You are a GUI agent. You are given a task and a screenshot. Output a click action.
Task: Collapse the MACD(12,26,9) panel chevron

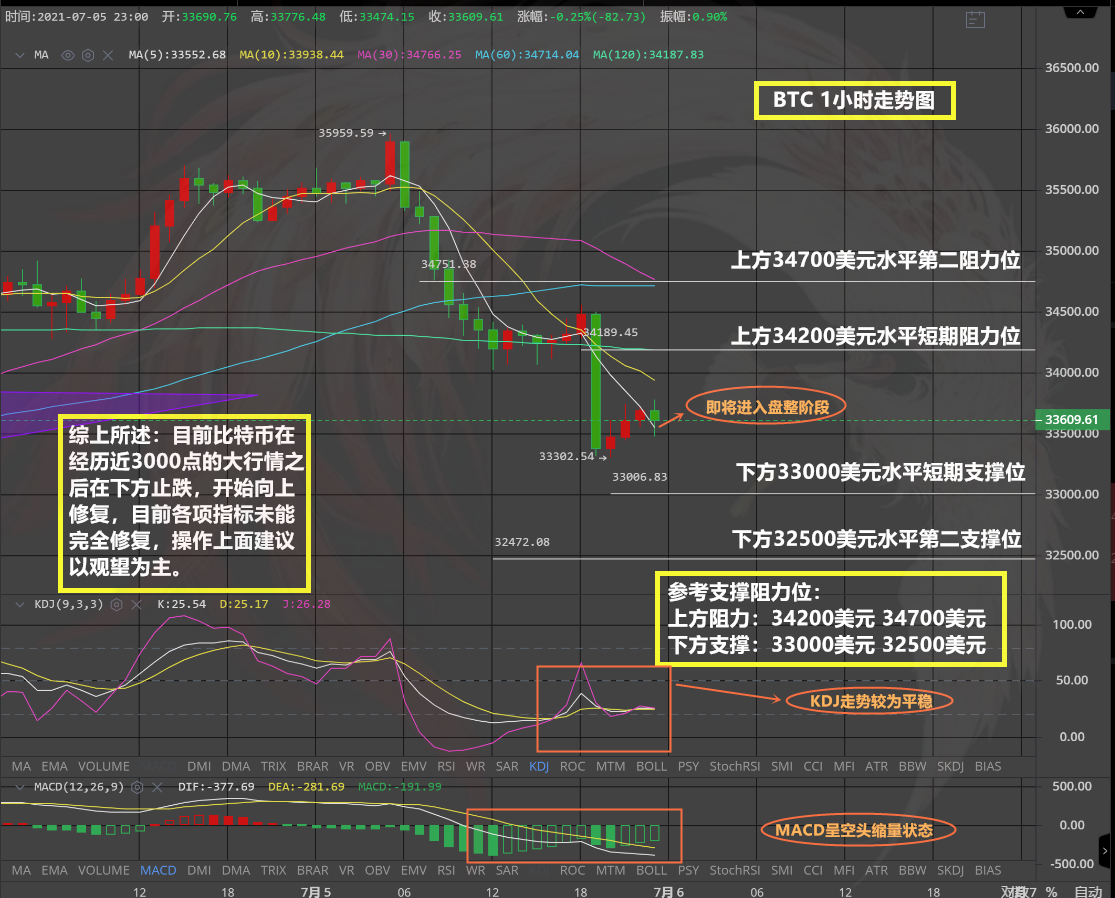[x=20, y=787]
